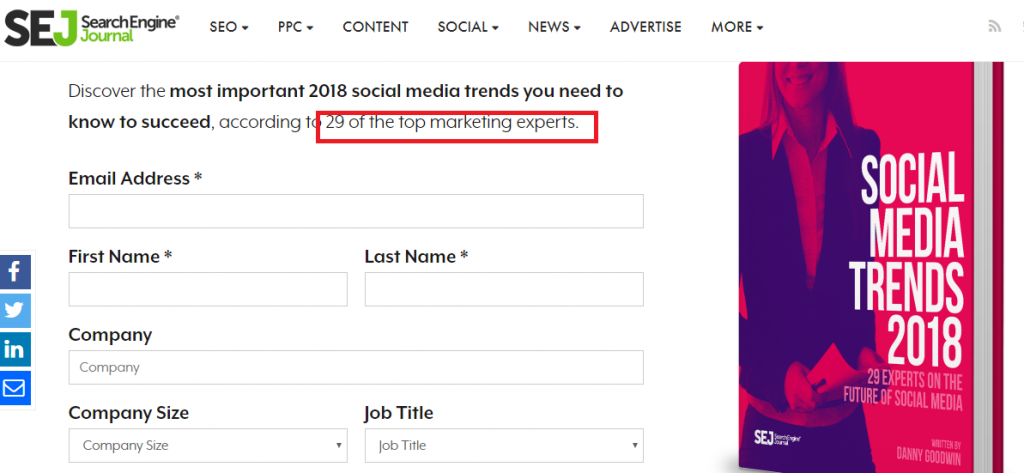This screenshot has width=1024, height=473.
Task: Focus the Last Name field
Action: (504, 289)
